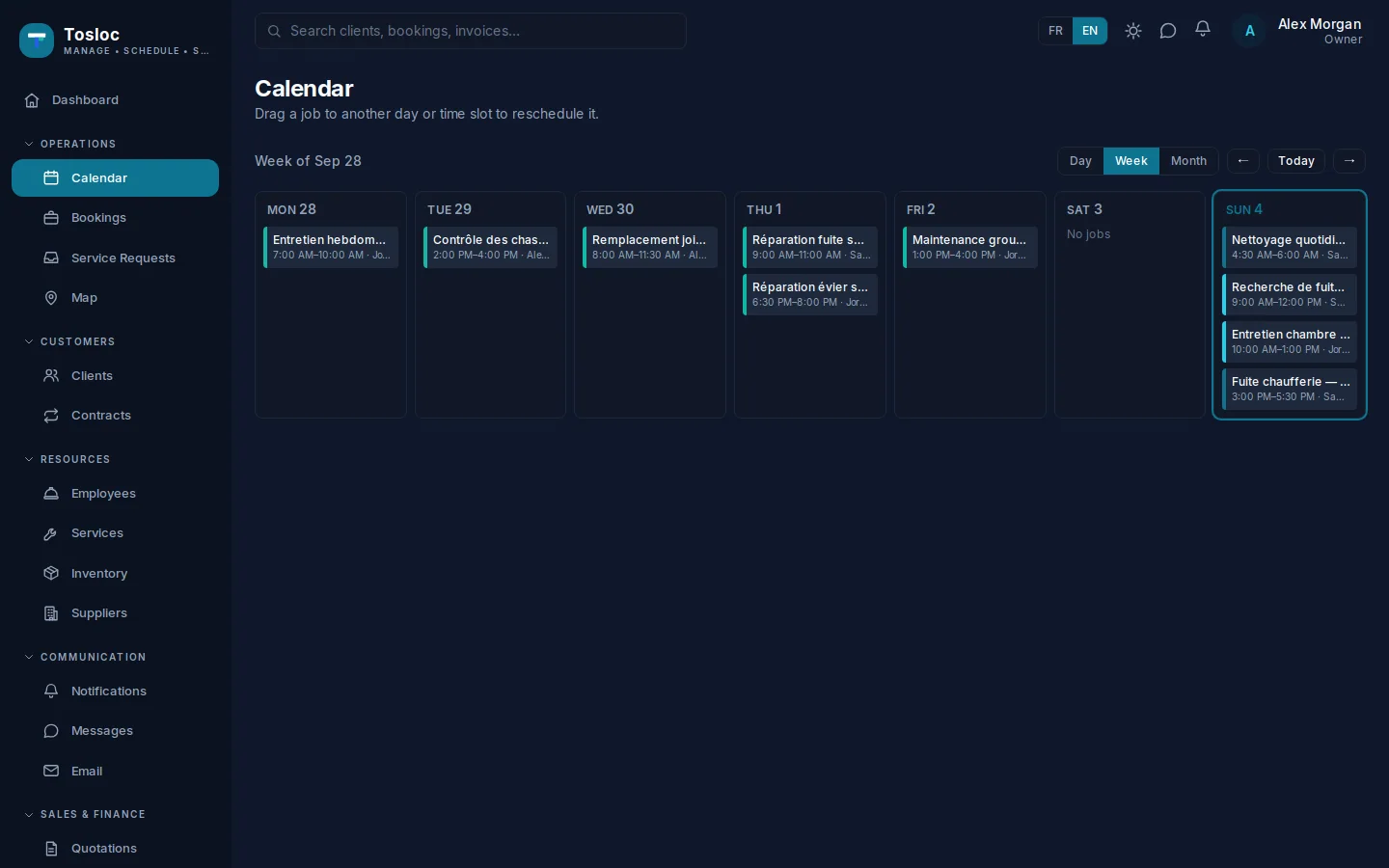Click the Tosloc logo icon
Image resolution: width=1389 pixels, height=868 pixels.
37,41
